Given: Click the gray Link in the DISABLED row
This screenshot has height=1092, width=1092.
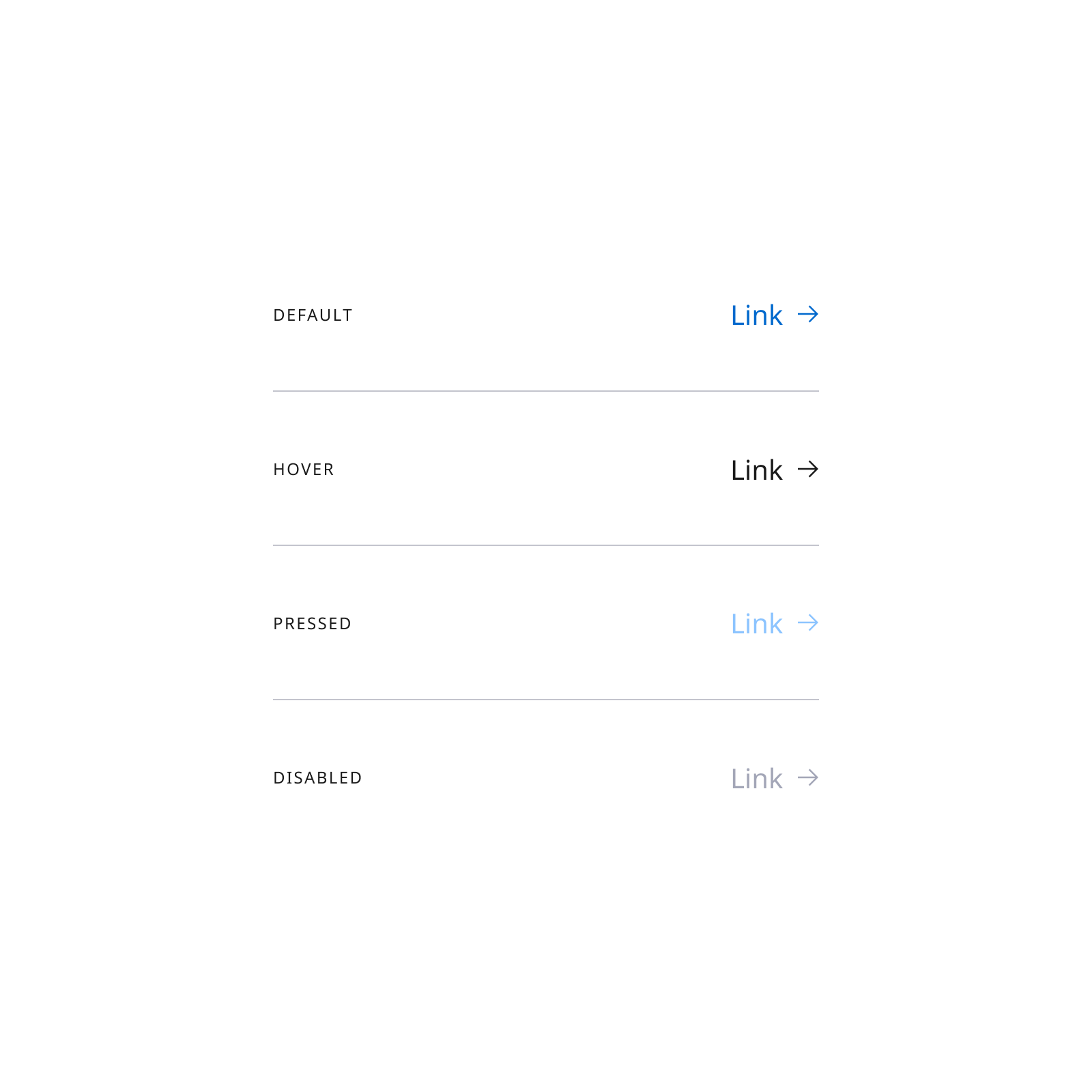Looking at the screenshot, I should point(756,777).
